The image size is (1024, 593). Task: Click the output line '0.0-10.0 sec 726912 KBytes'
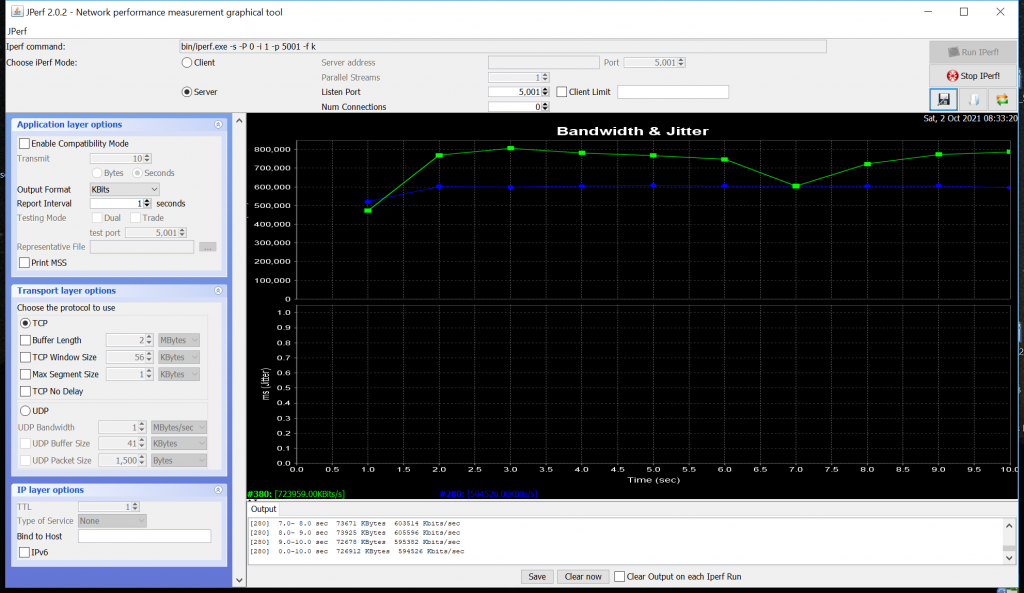pyautogui.click(x=357, y=551)
